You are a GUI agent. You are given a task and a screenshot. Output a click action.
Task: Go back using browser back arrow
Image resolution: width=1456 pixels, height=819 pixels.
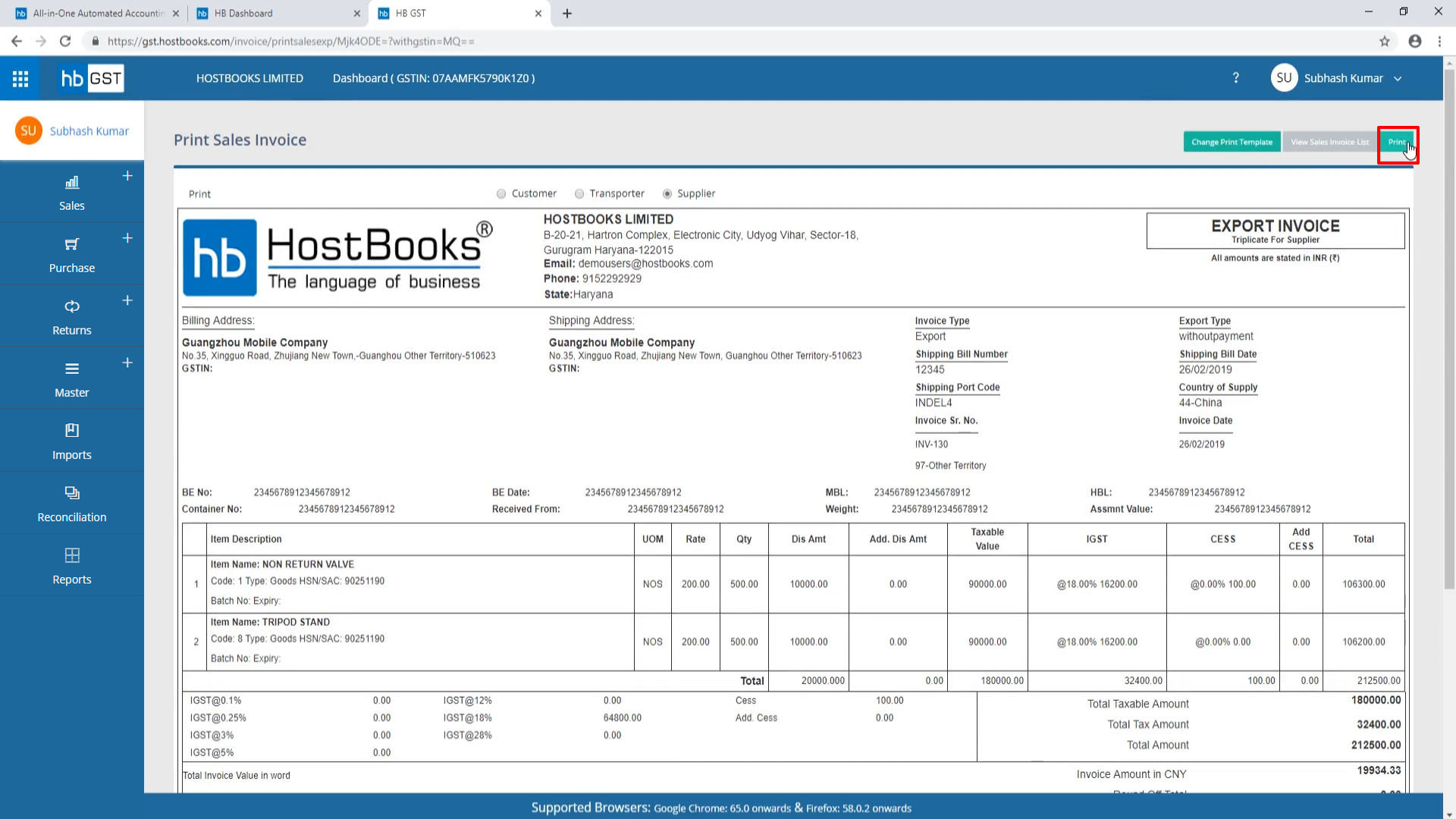pyautogui.click(x=16, y=41)
